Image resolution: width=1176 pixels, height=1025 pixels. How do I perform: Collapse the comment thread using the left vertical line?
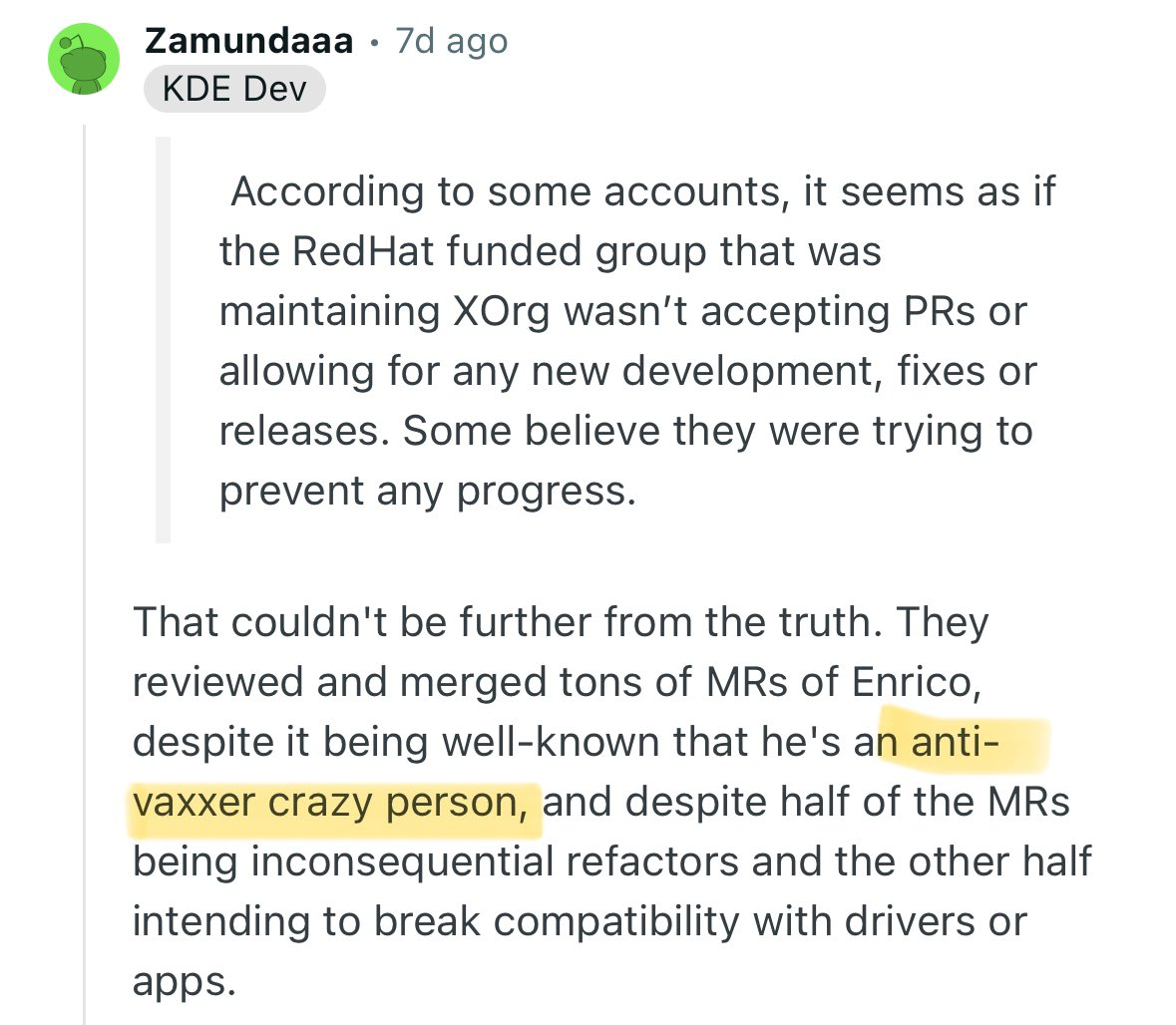(84, 574)
